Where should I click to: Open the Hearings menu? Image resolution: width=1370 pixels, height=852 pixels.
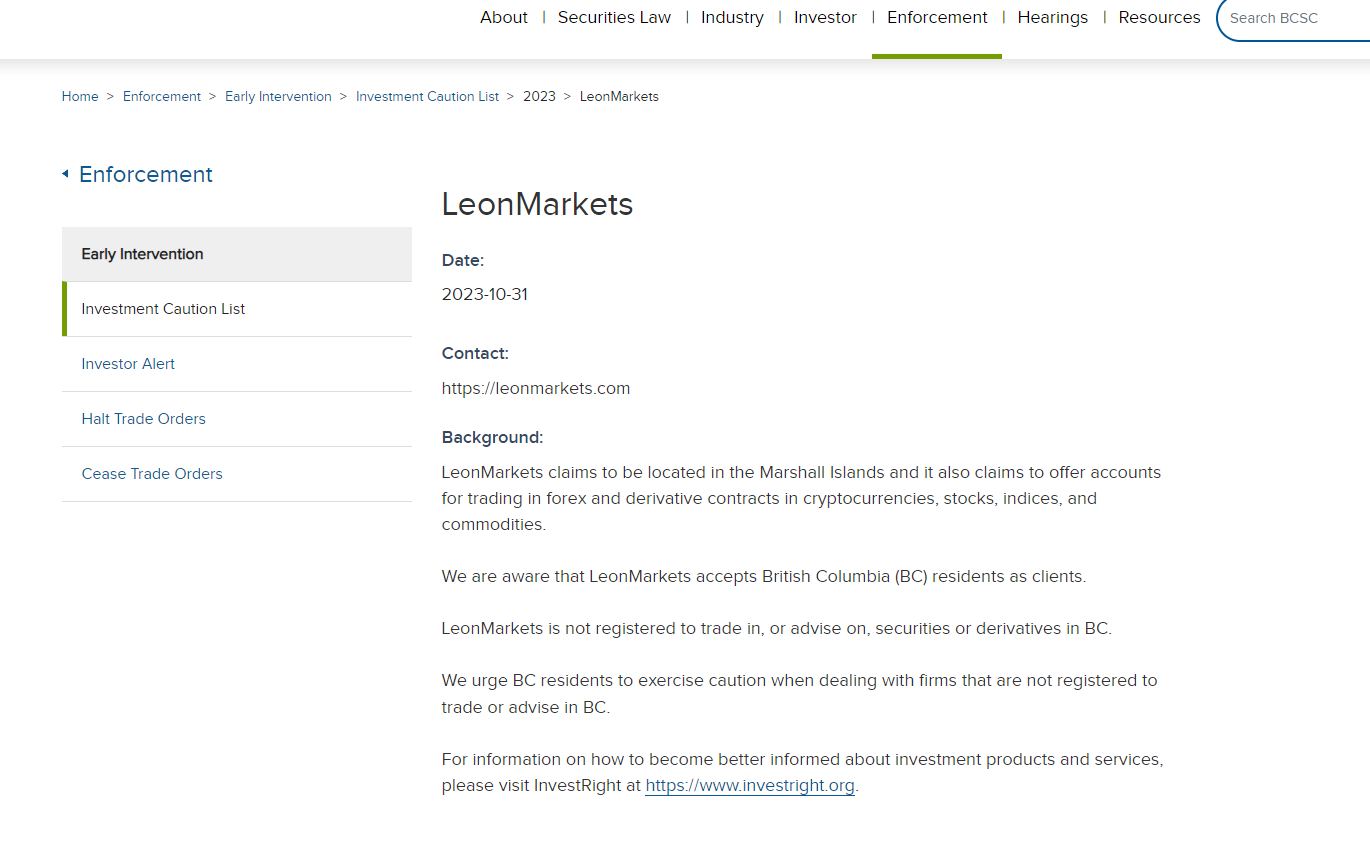click(1052, 18)
